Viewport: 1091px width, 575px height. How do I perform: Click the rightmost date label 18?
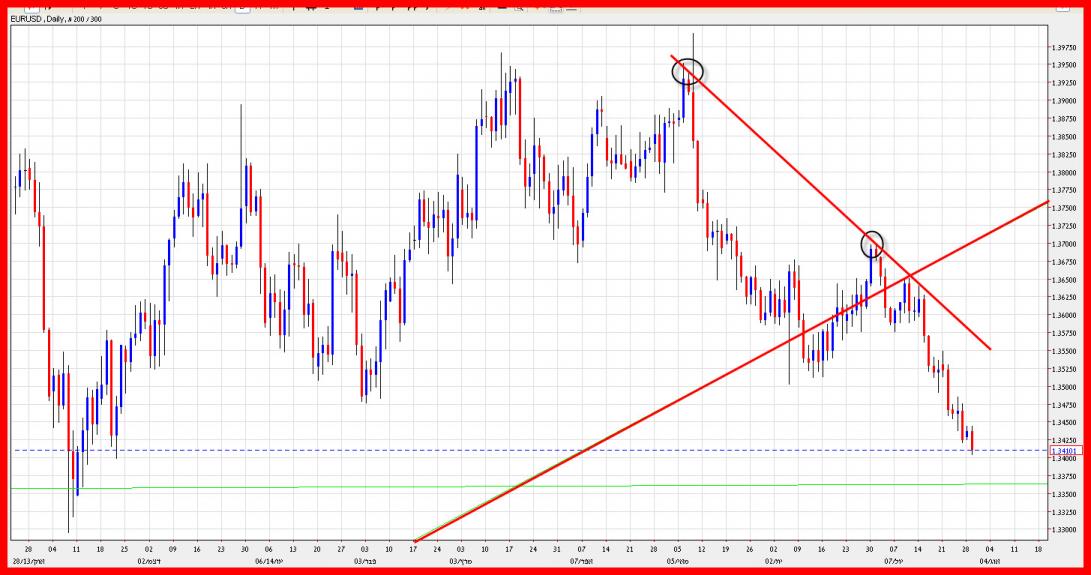point(1037,549)
